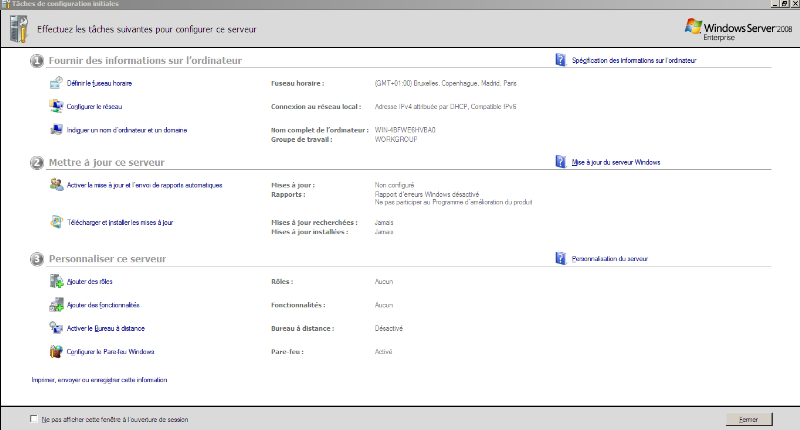Open 'Configurer le Pare-feu Windows' link
Viewport: 800px width, 430px height.
110,351
